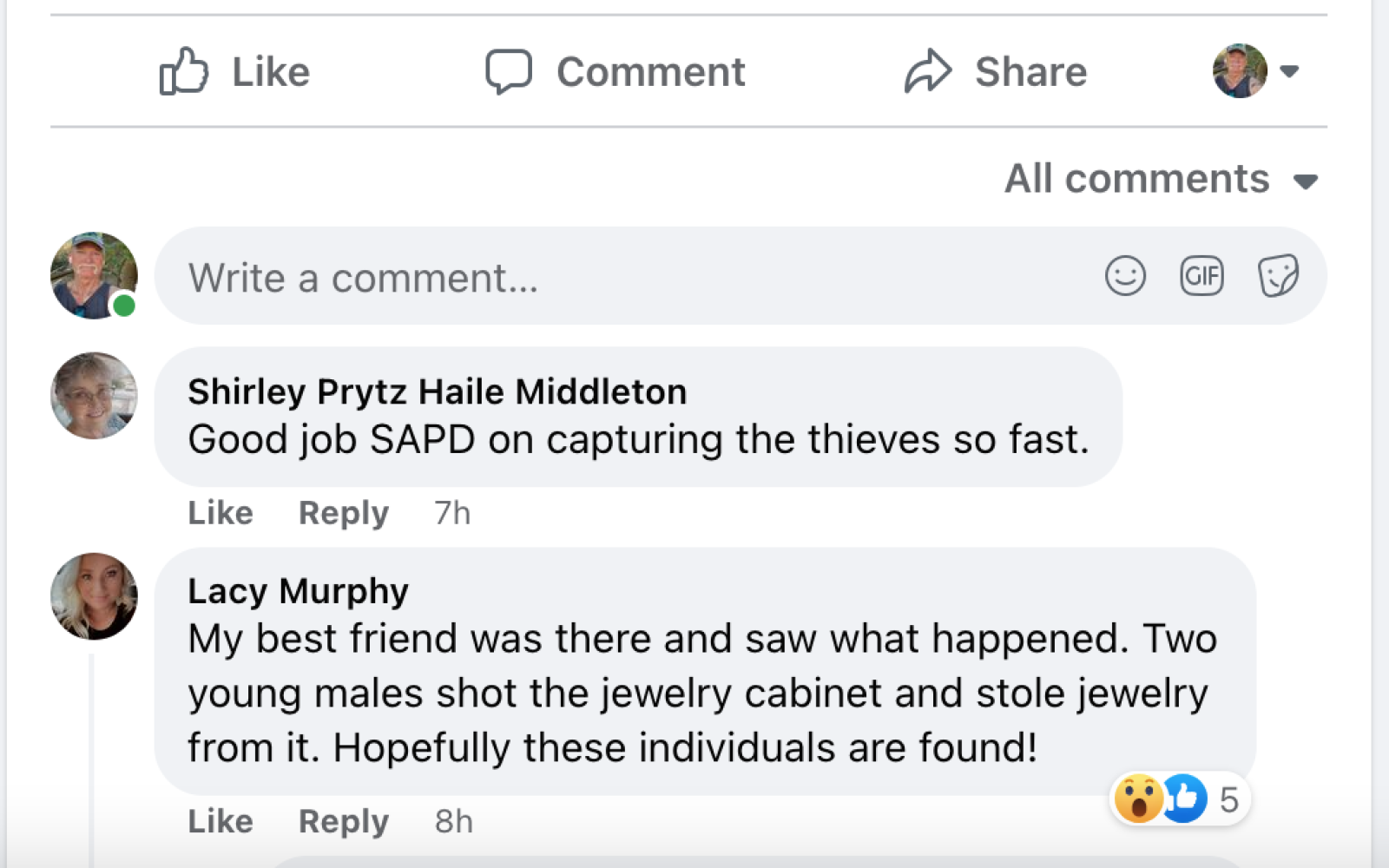Open Shirley Prytz Haile Middleton's profile name

tap(436, 391)
